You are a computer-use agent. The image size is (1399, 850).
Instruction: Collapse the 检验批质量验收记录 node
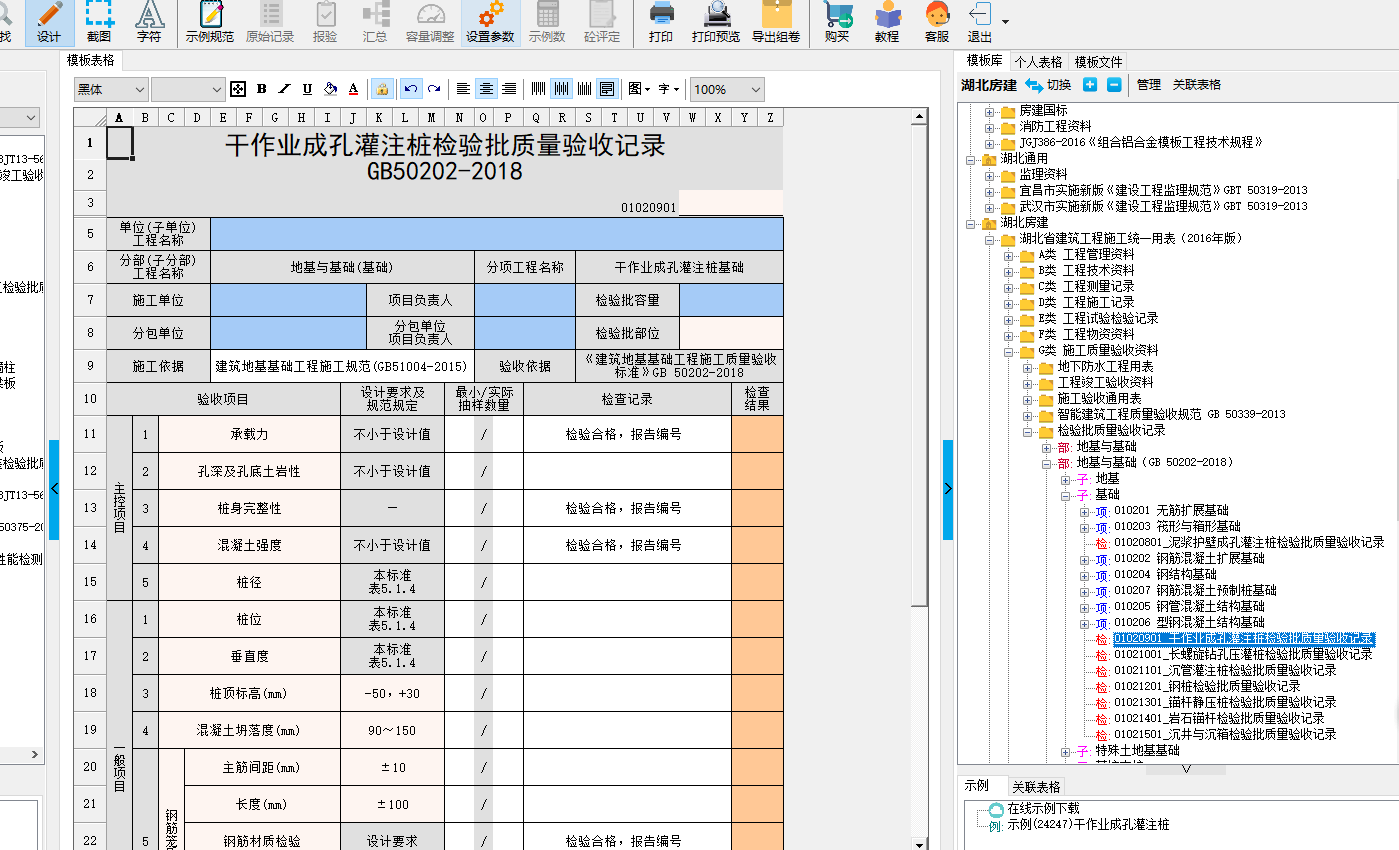(1027, 431)
